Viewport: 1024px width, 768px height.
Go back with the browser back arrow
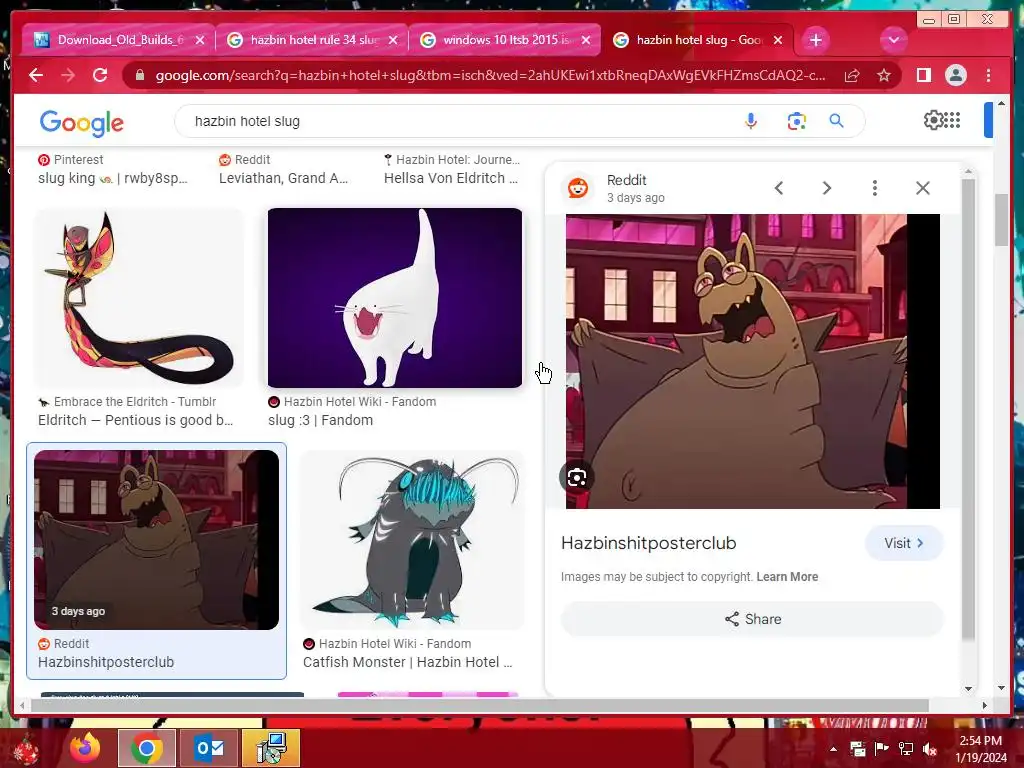click(36, 75)
